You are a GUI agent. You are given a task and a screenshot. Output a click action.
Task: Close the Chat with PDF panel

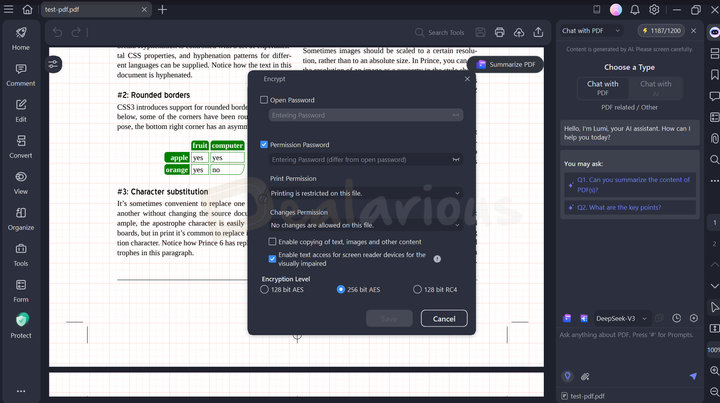[x=693, y=31]
